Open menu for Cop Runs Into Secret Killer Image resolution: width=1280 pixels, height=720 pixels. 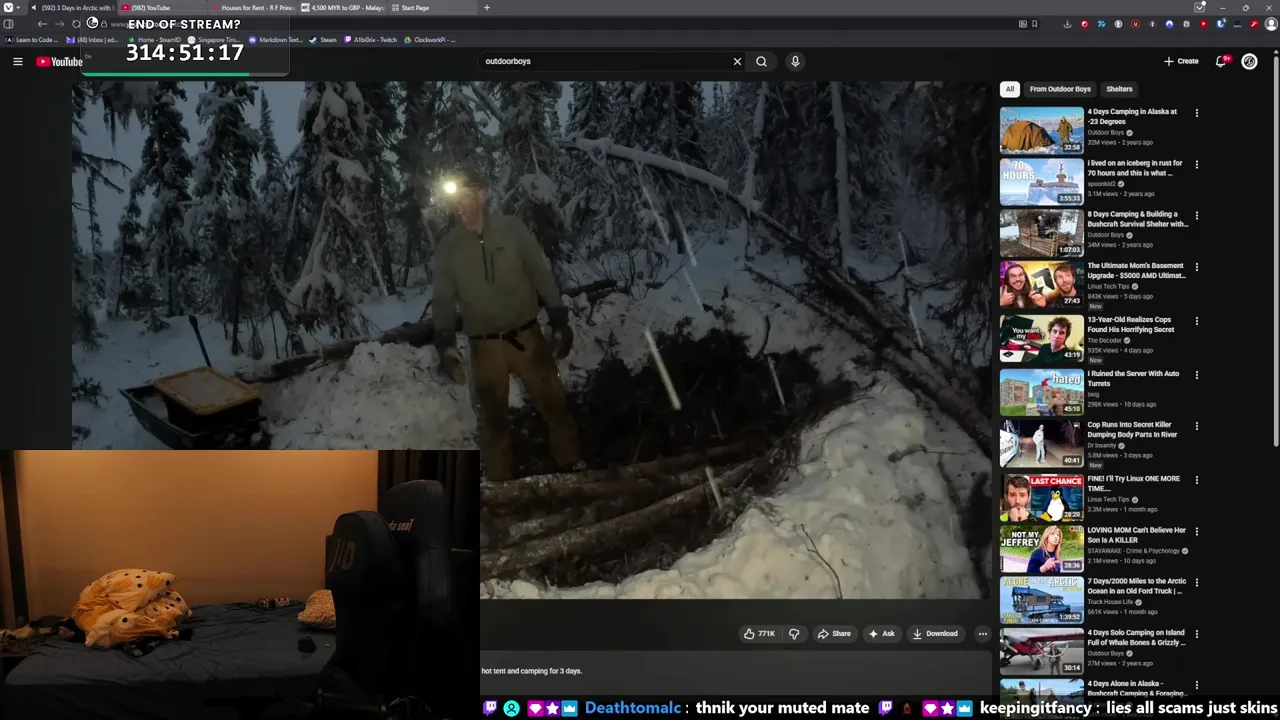pyautogui.click(x=1196, y=426)
